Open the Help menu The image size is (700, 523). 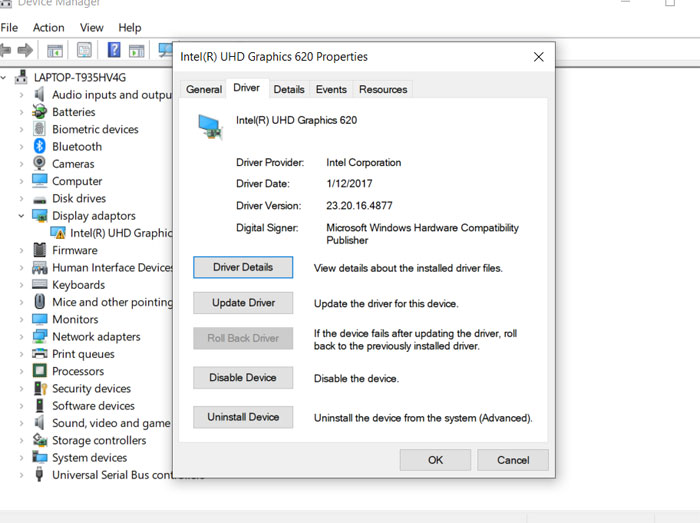129,28
